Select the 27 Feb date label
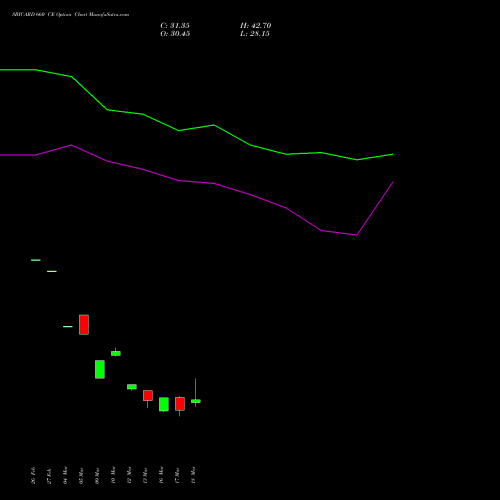500x500 pixels. [49, 476]
